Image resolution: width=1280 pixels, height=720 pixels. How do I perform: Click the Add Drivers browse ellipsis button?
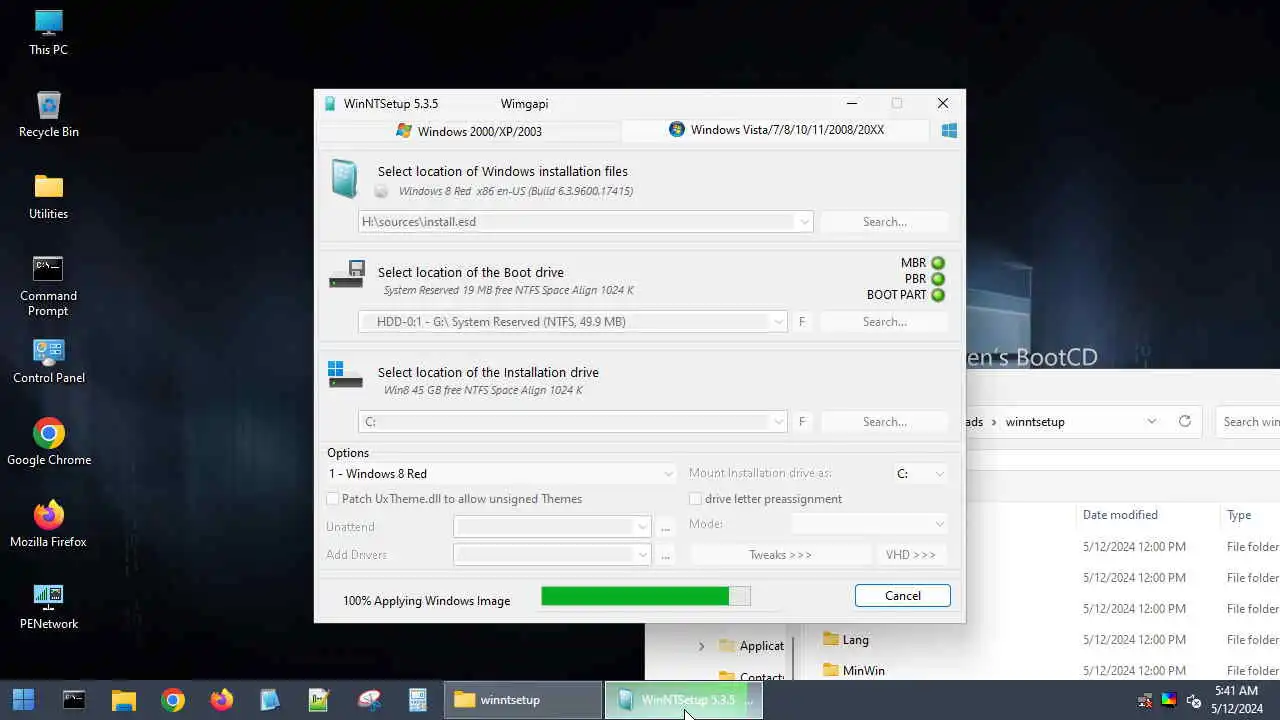click(665, 554)
